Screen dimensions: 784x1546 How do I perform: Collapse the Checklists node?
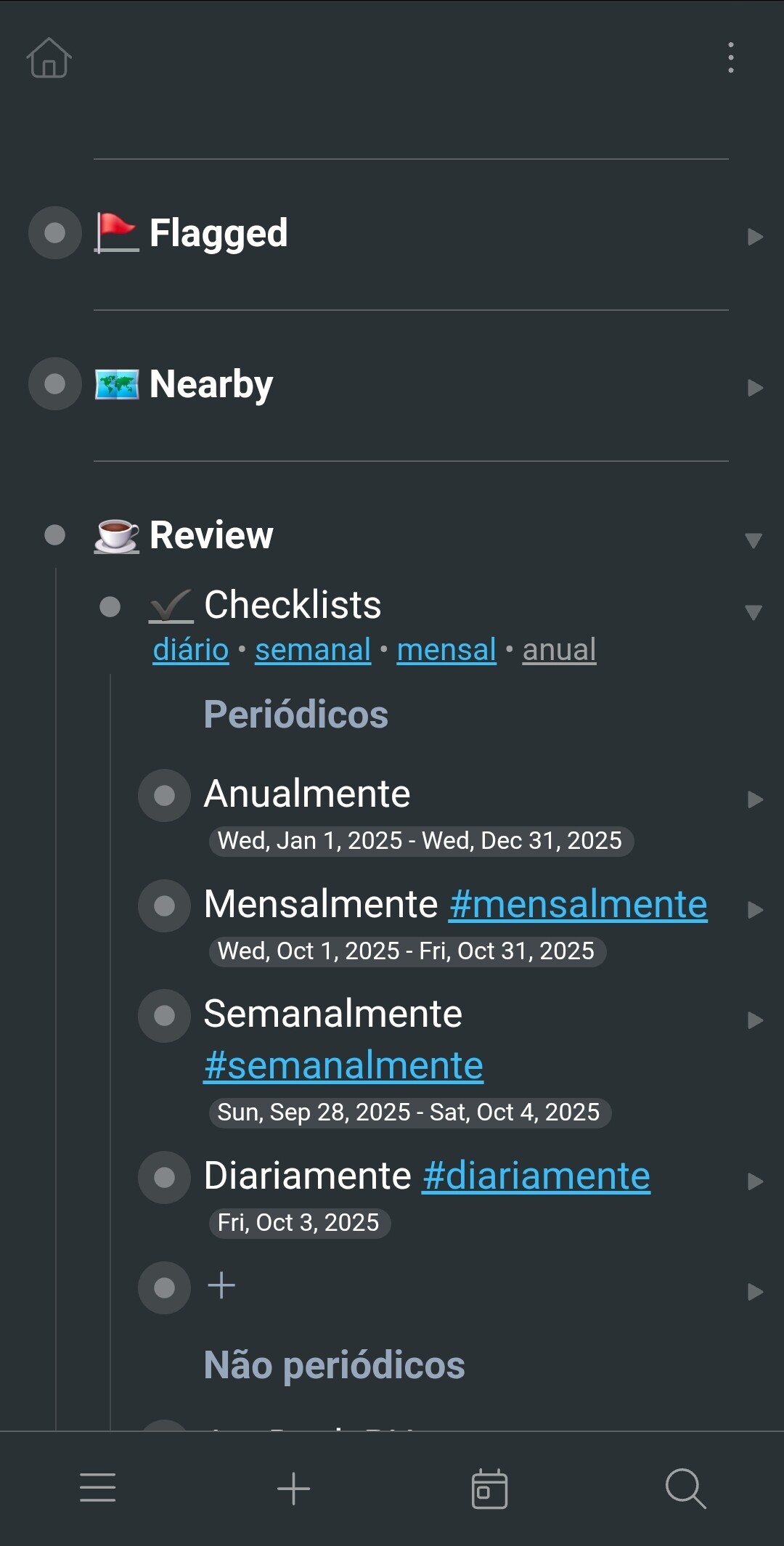[x=754, y=612]
